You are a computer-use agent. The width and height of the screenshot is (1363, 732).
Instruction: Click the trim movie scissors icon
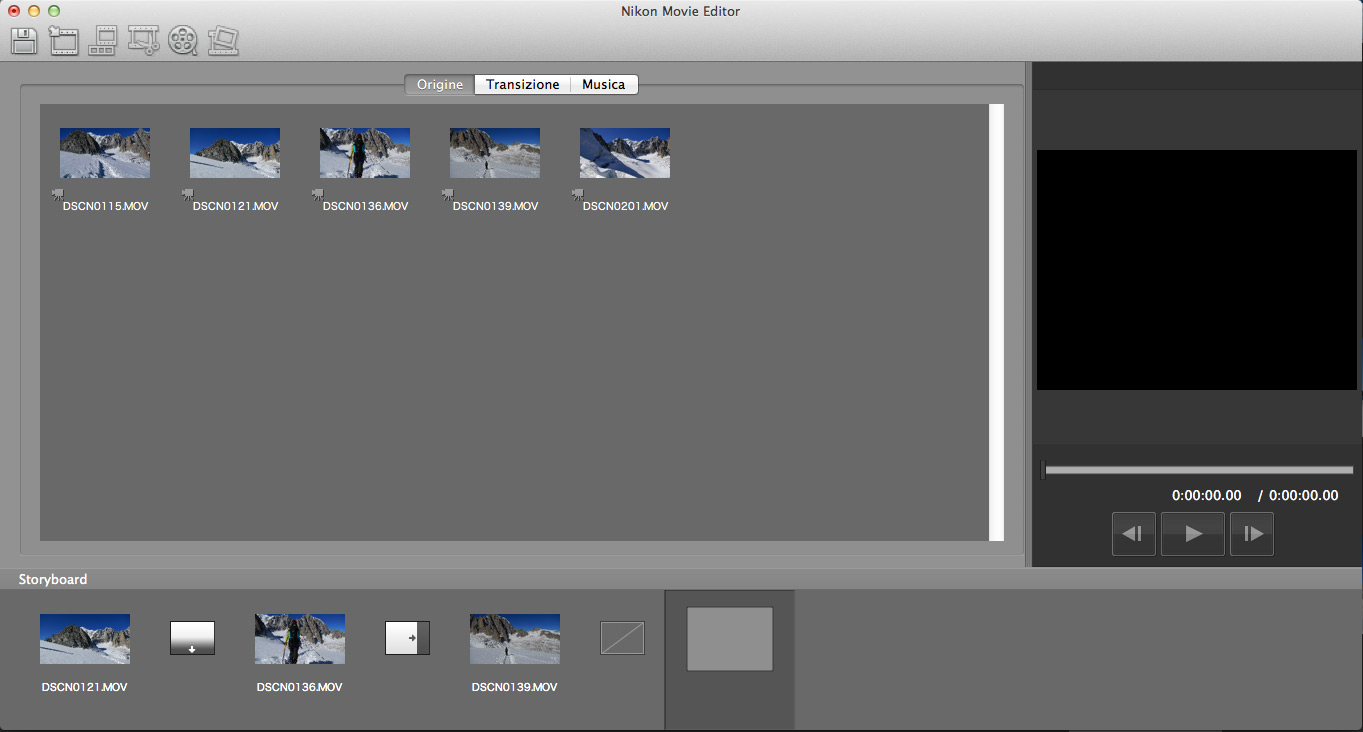tap(144, 41)
